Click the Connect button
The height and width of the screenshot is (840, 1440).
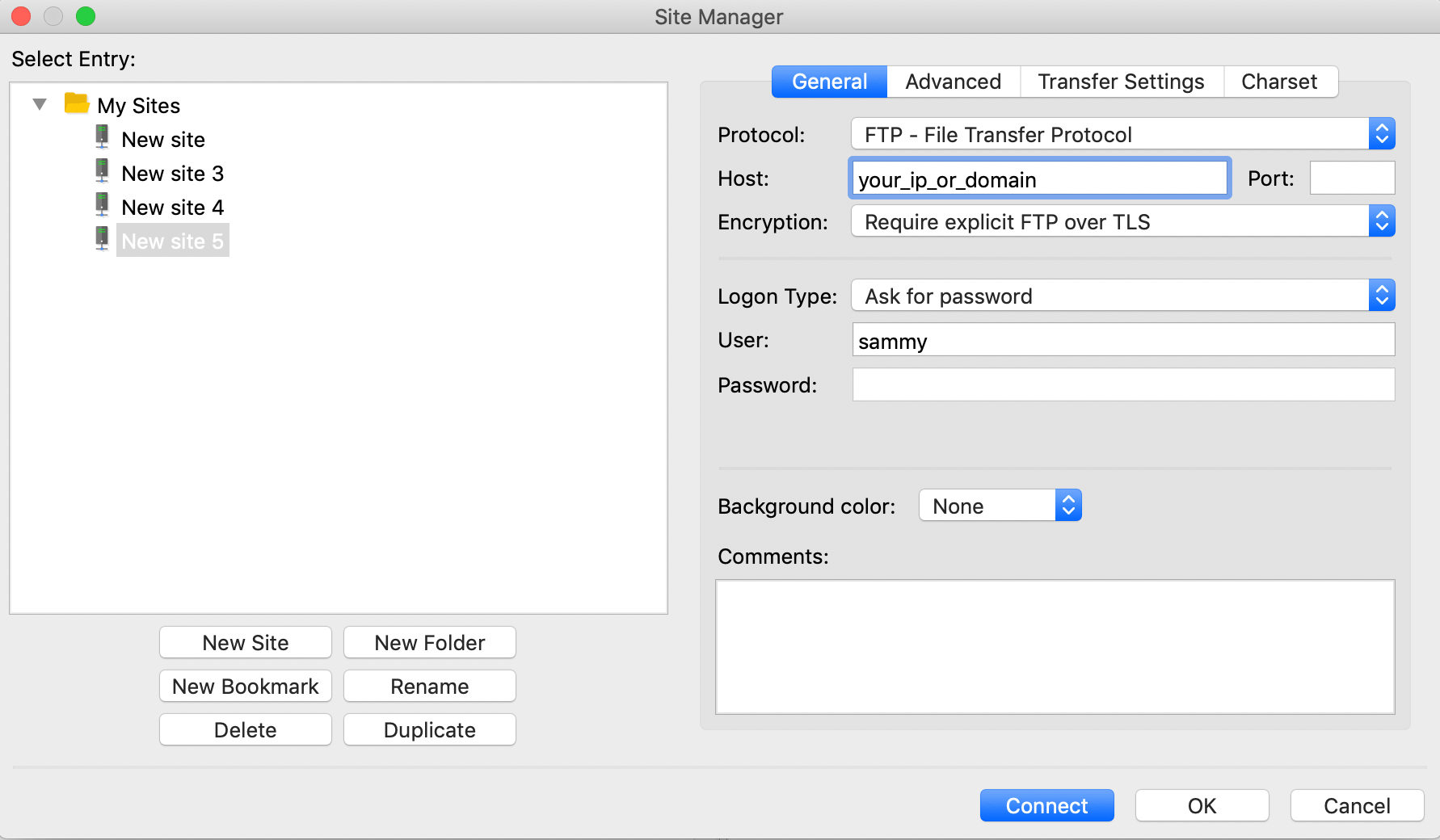[x=1047, y=806]
